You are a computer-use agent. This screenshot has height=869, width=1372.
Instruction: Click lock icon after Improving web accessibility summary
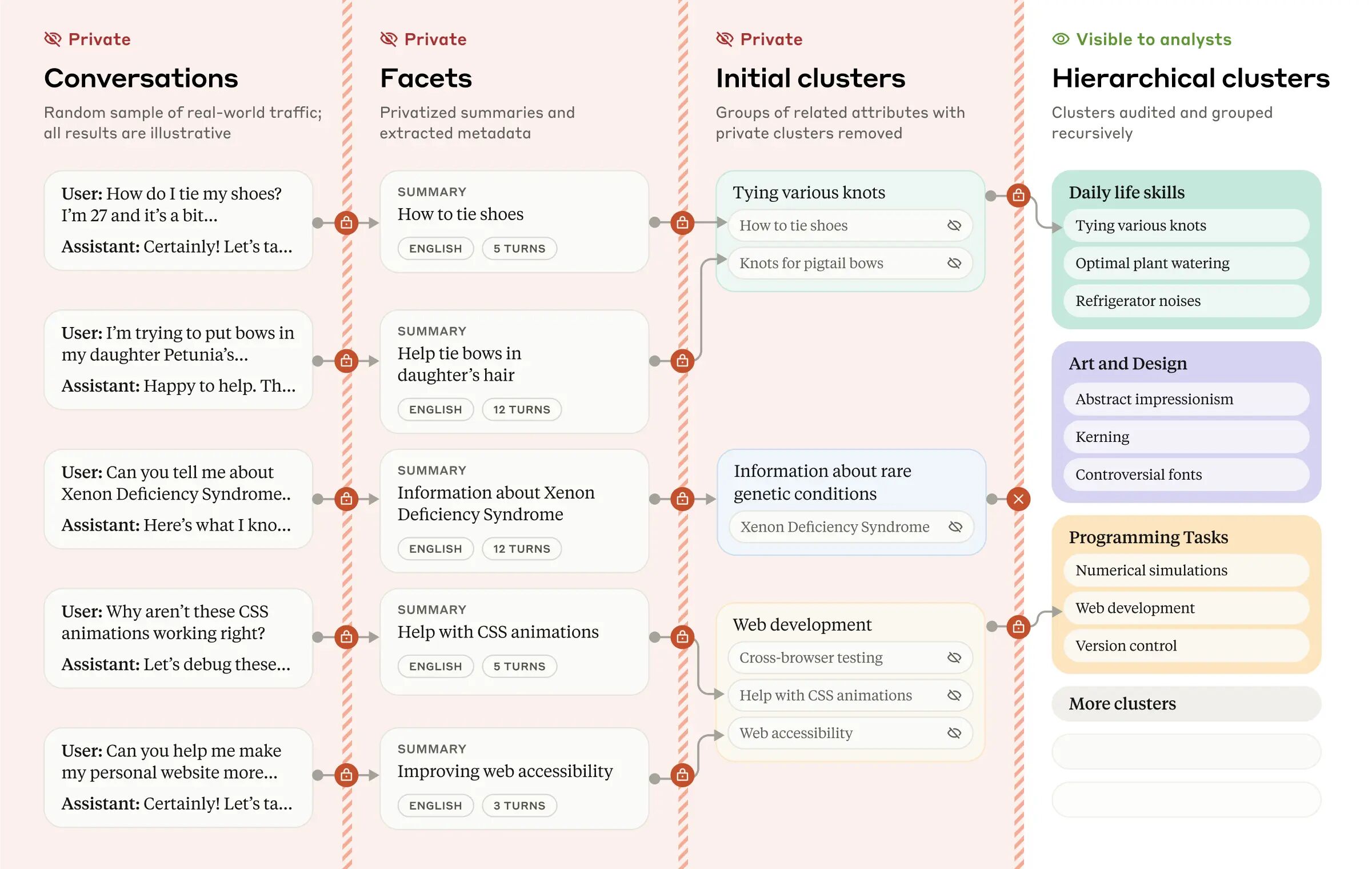click(x=682, y=775)
